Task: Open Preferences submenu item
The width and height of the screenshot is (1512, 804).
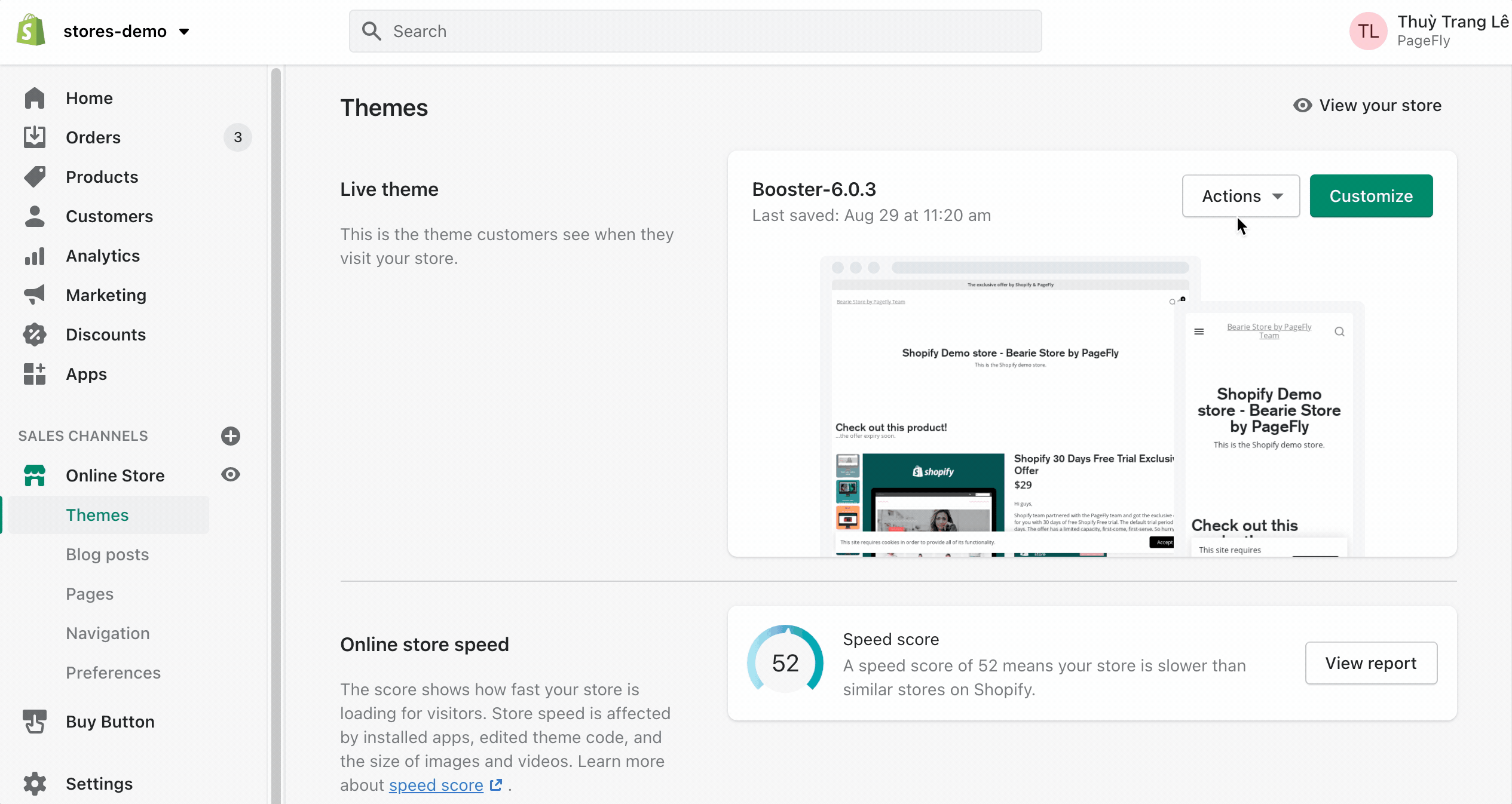Action: click(114, 673)
